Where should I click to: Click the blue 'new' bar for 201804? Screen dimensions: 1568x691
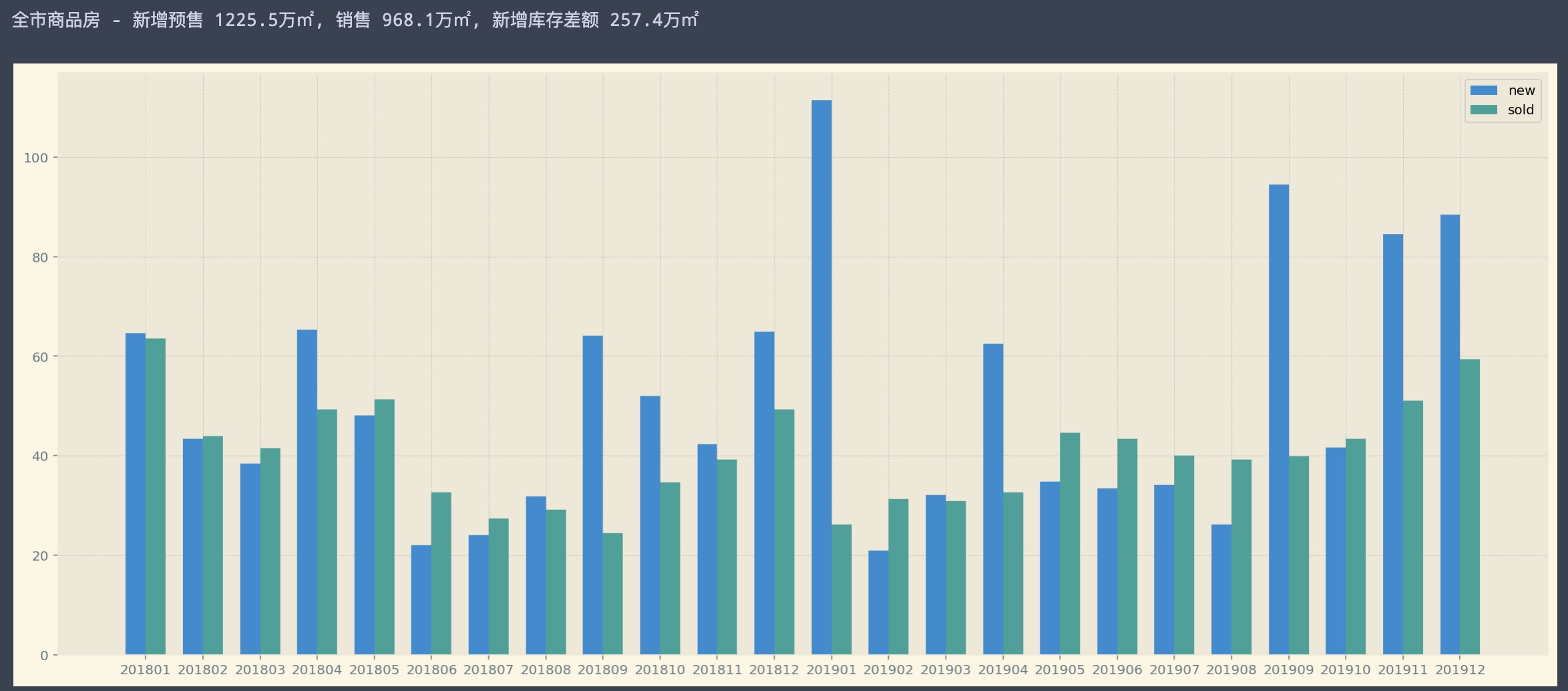click(307, 493)
